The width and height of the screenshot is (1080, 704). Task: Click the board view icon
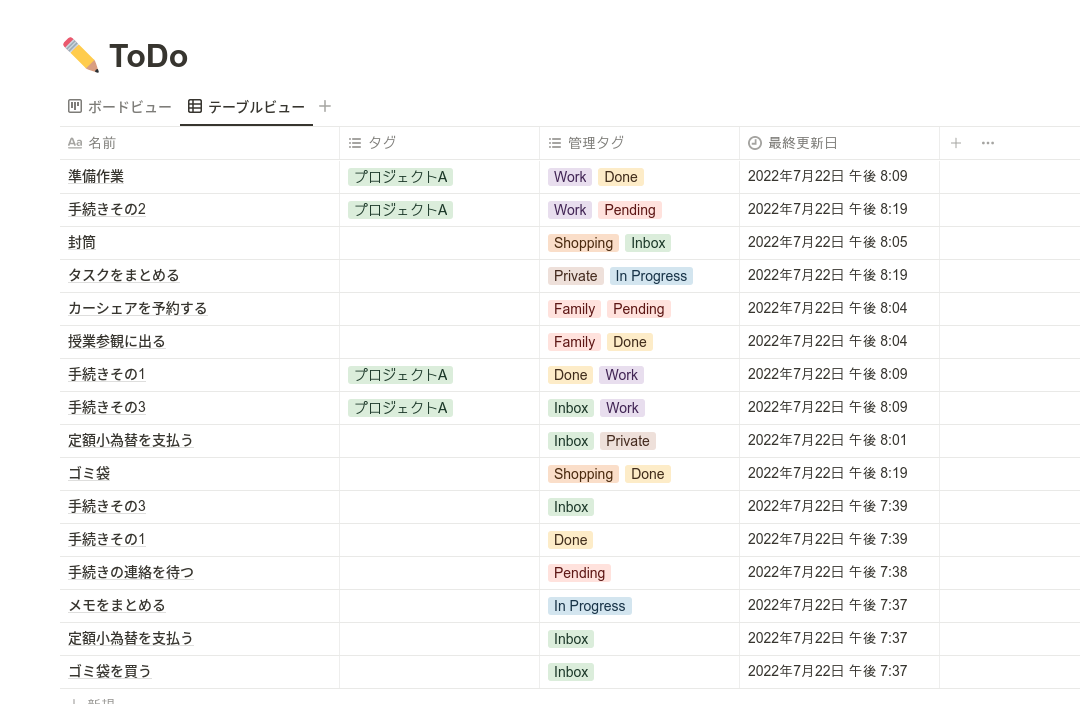coord(75,106)
